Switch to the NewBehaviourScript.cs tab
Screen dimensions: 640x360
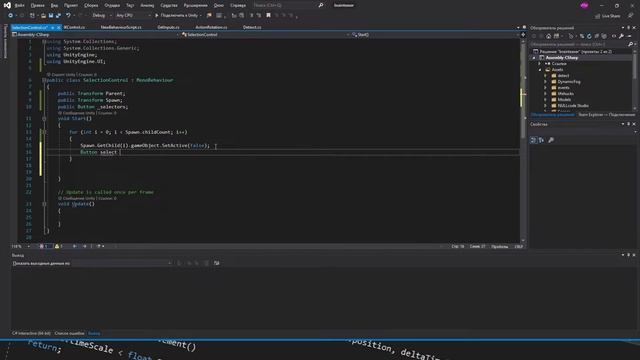click(x=121, y=27)
